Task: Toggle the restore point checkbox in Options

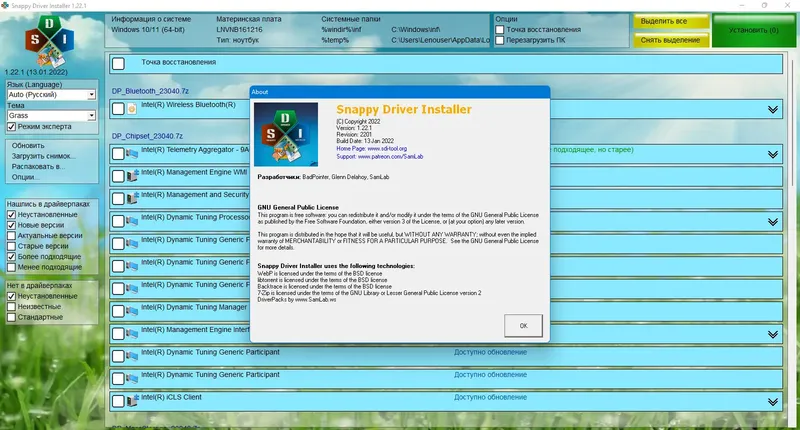Action: click(500, 30)
